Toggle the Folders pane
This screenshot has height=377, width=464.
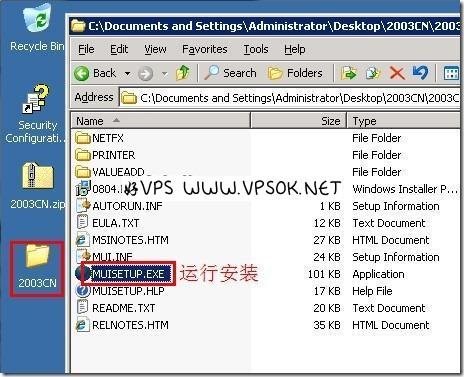tap(295, 73)
